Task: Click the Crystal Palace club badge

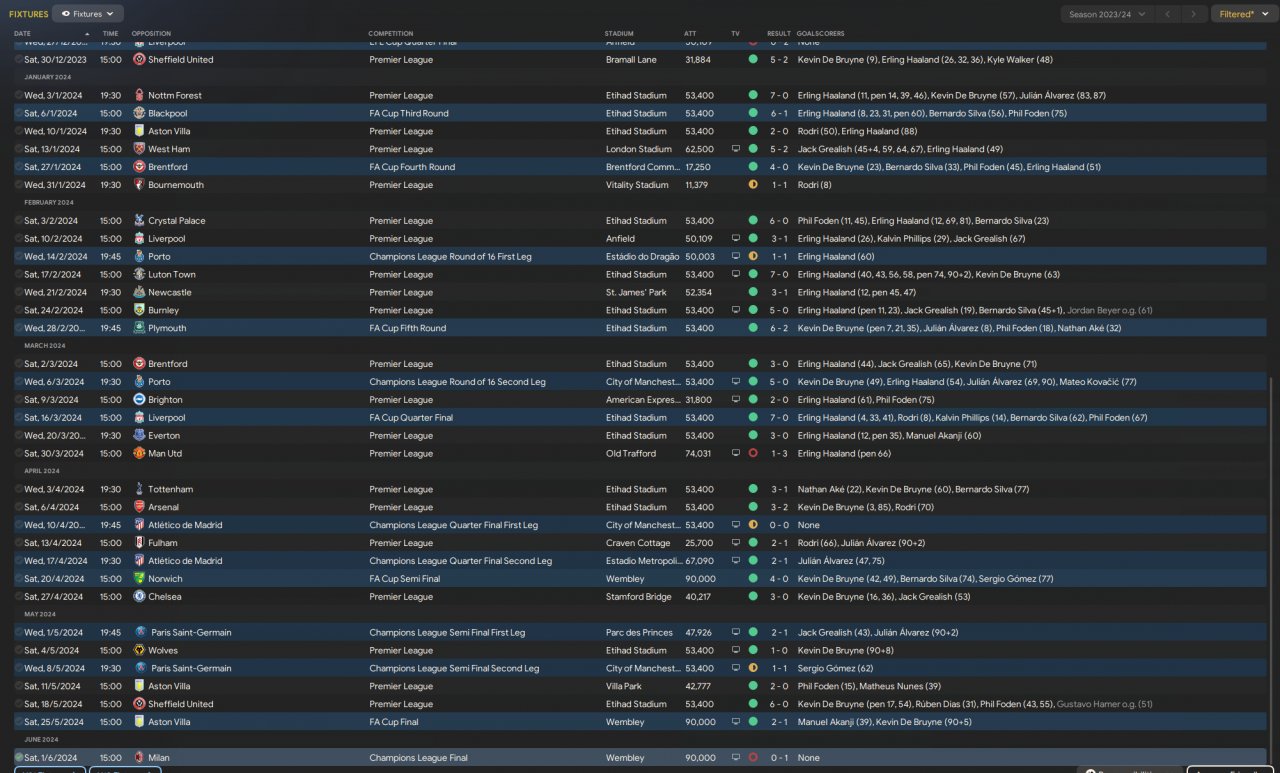Action: 139,221
